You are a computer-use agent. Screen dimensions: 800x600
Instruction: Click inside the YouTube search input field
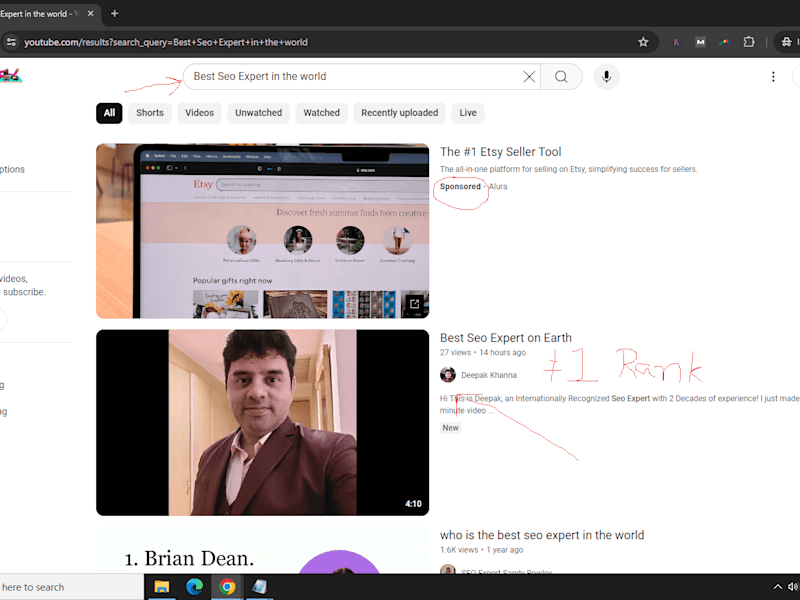(352, 77)
